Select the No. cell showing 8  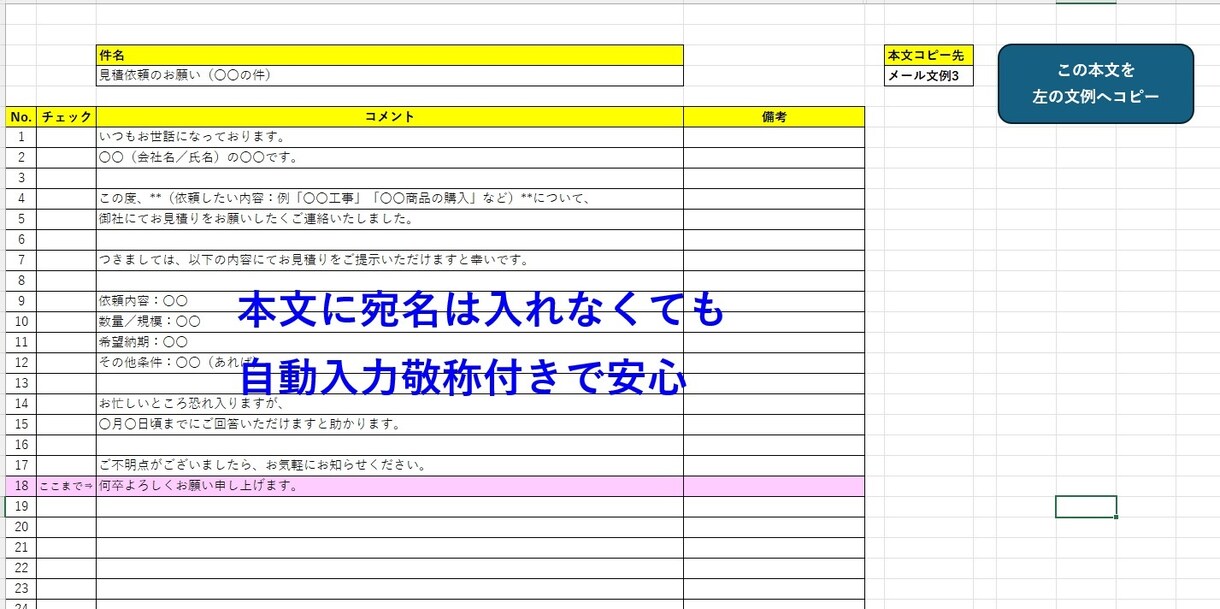(x=21, y=281)
